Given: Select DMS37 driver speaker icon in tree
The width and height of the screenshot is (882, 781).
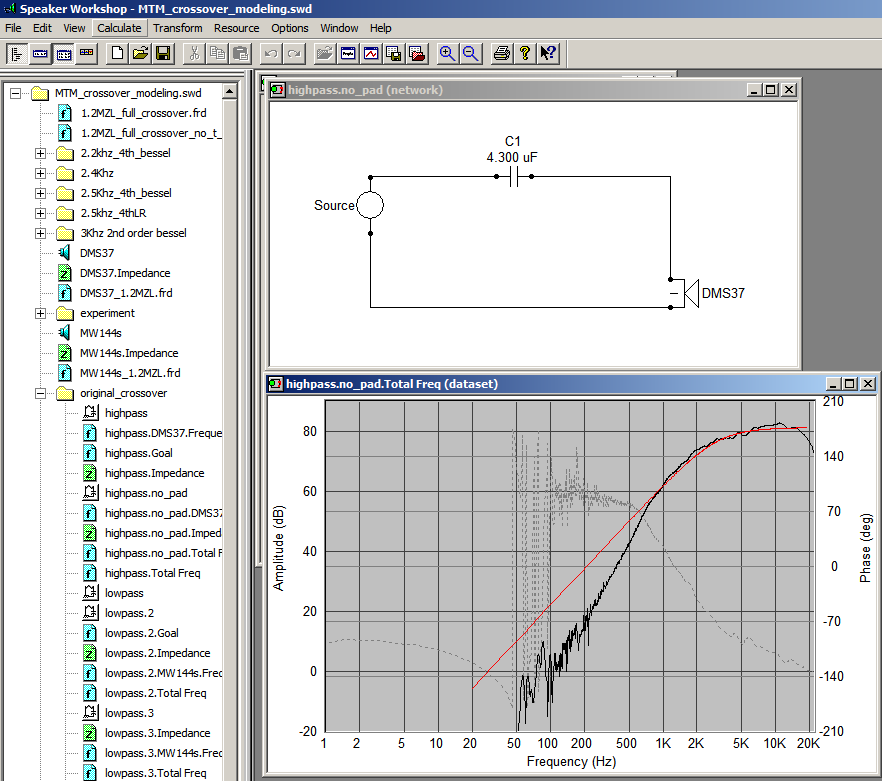Looking at the screenshot, I should [x=65, y=253].
